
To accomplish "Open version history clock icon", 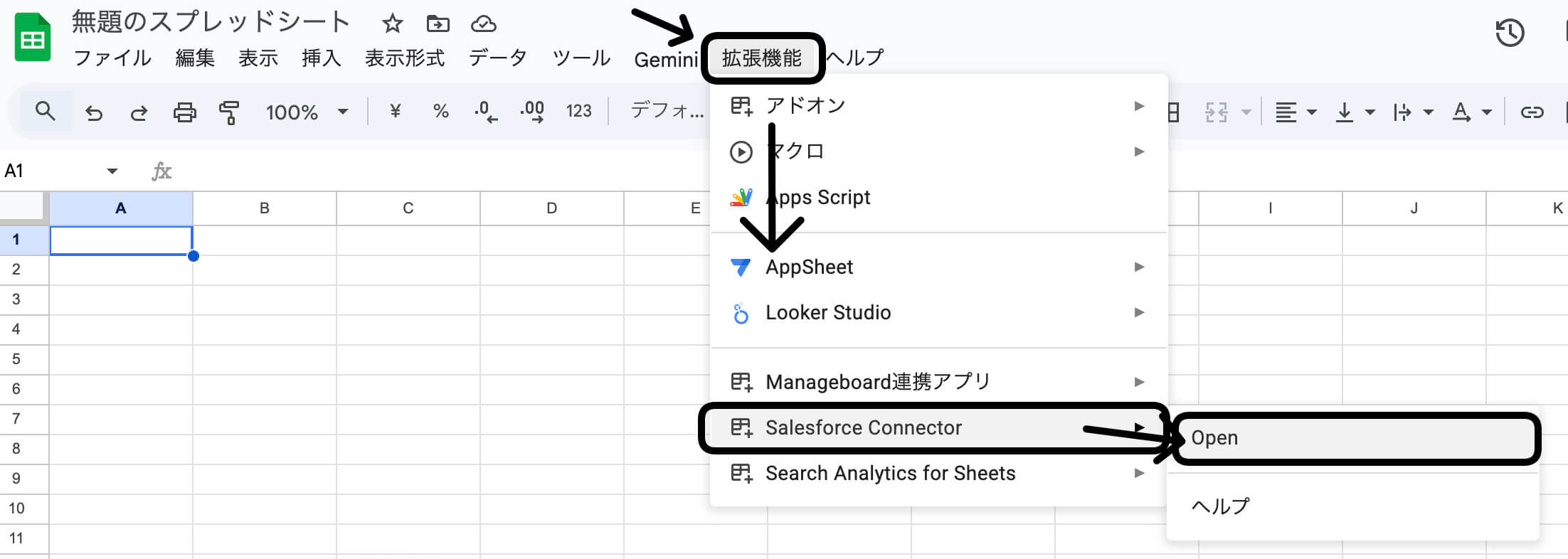I will click(1510, 33).
